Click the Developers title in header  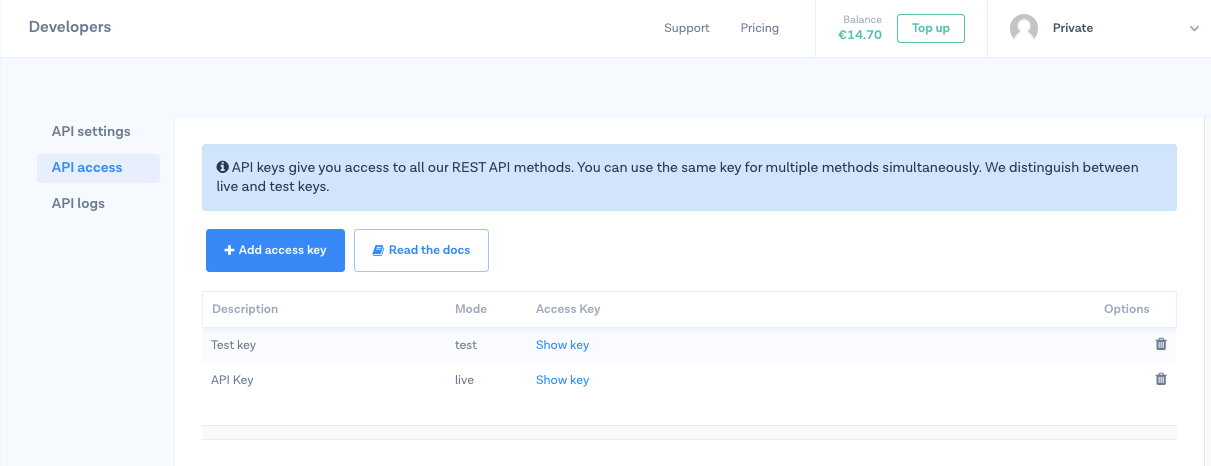[70, 27]
